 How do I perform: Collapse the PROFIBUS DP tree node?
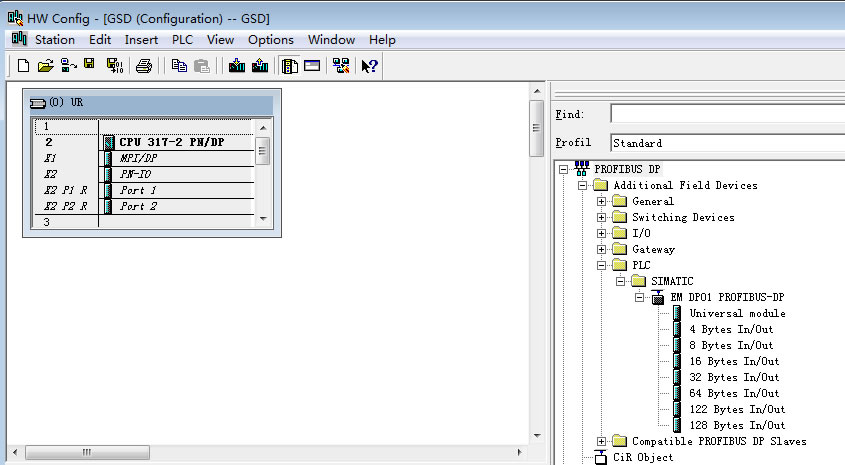[564, 169]
